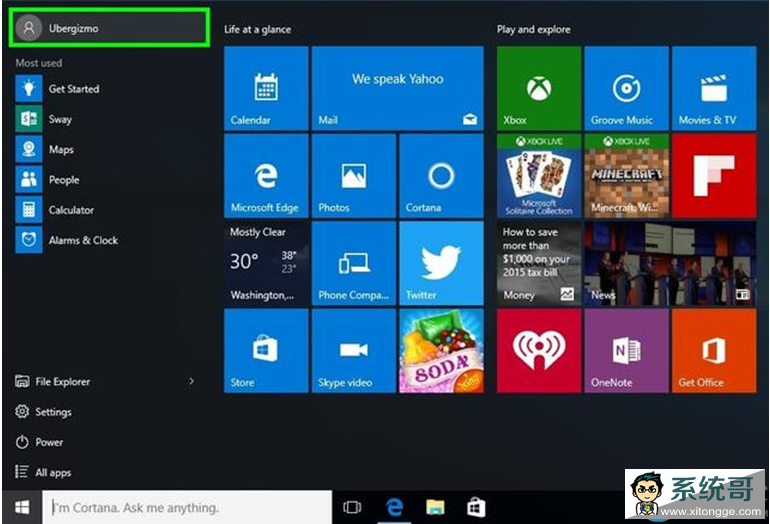Open File Explorer from Start menu
770x524 pixels.
coord(53,382)
